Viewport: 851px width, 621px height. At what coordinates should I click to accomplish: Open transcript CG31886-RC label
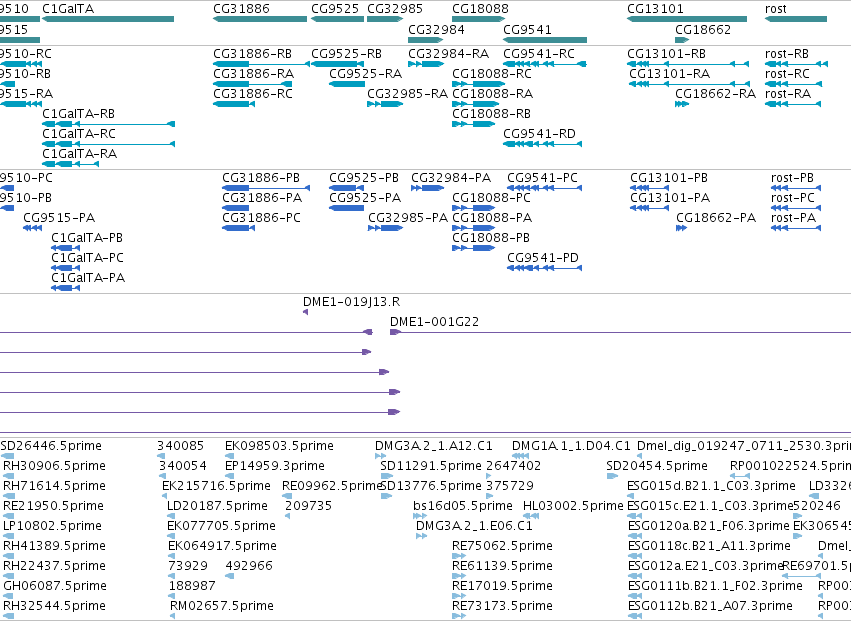[253, 94]
